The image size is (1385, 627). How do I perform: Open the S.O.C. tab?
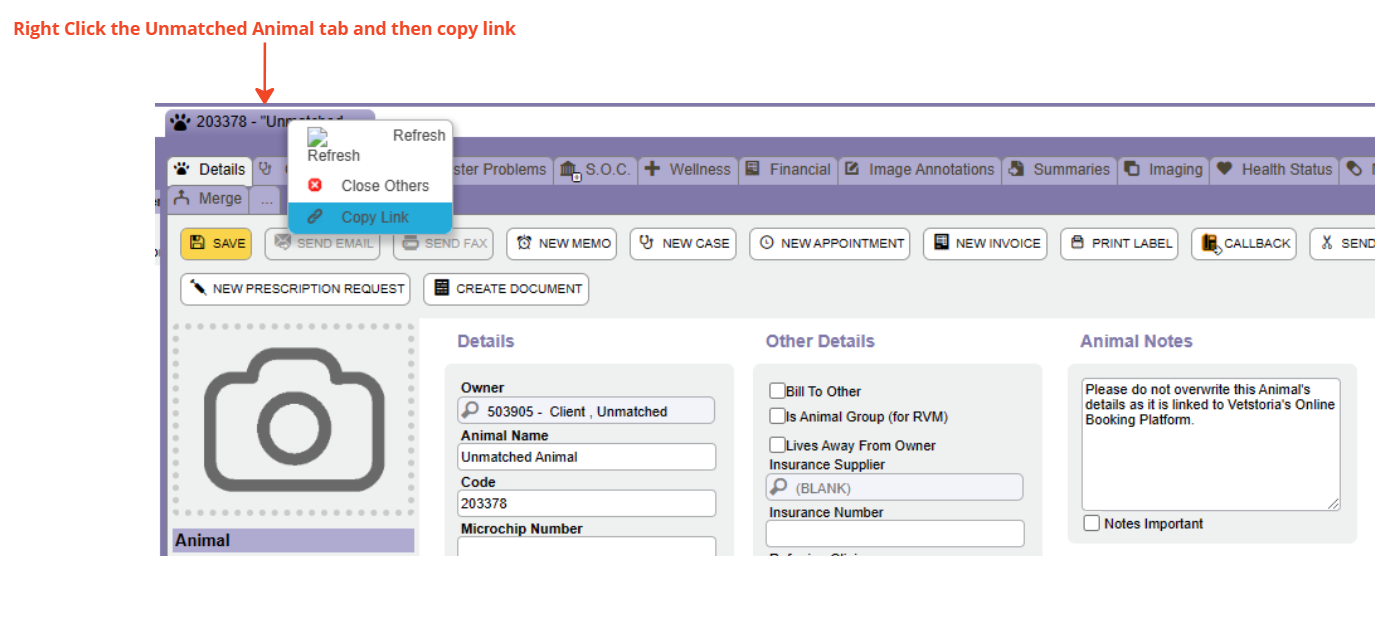pos(594,169)
